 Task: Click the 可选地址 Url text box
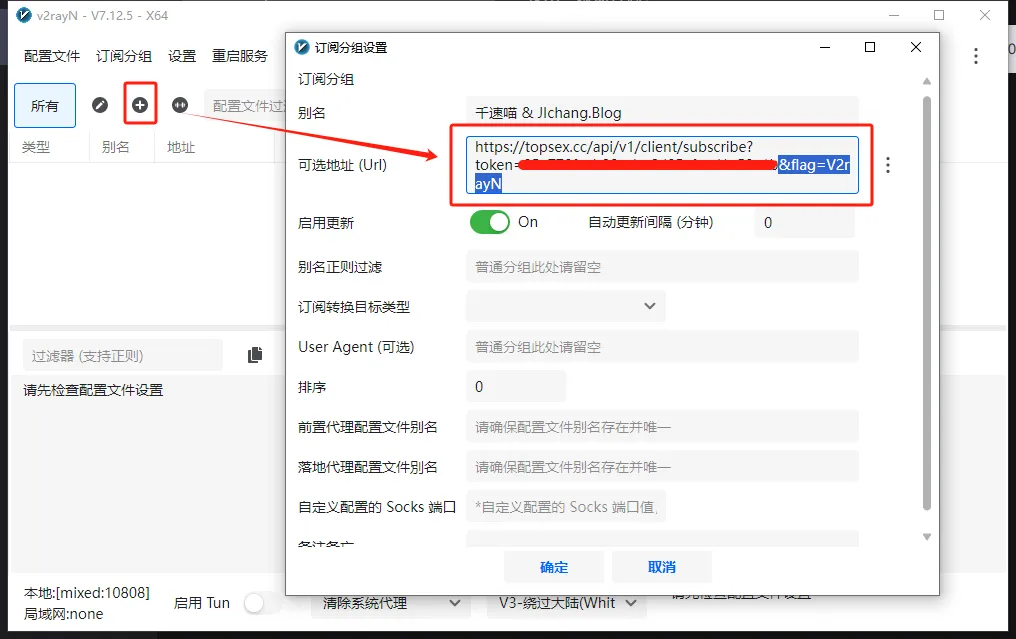coord(662,165)
